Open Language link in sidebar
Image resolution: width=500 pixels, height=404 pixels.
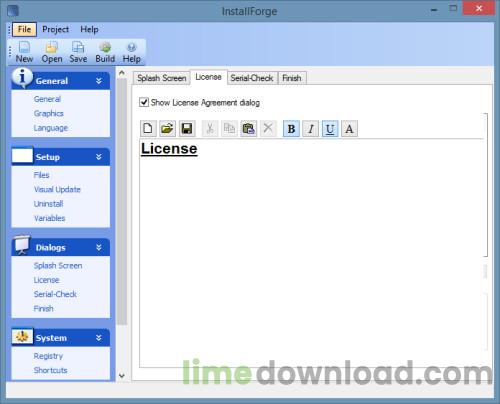coord(51,128)
